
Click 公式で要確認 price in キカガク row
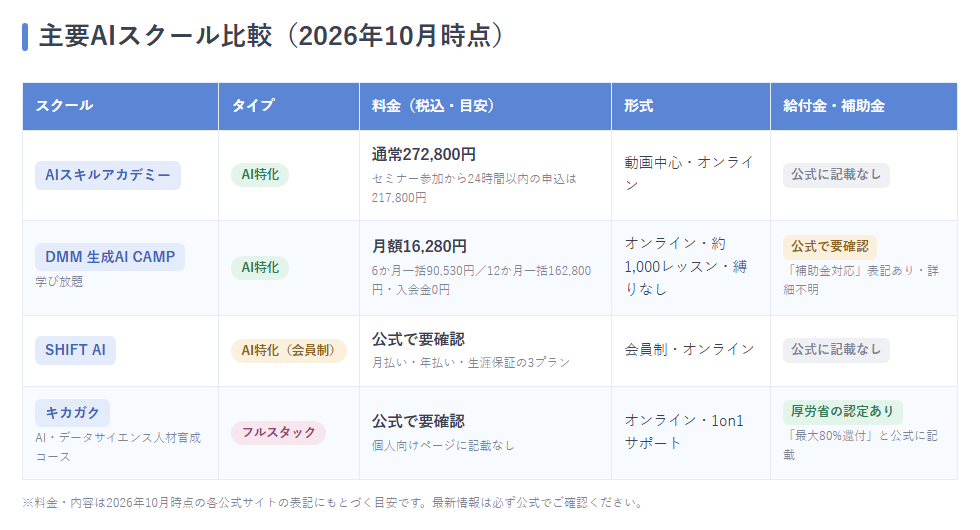(418, 421)
